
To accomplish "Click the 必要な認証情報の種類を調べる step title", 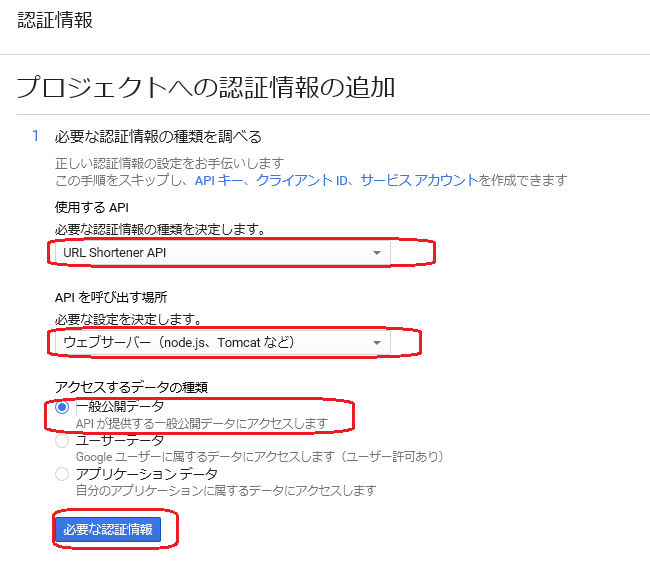I will click(158, 136).
